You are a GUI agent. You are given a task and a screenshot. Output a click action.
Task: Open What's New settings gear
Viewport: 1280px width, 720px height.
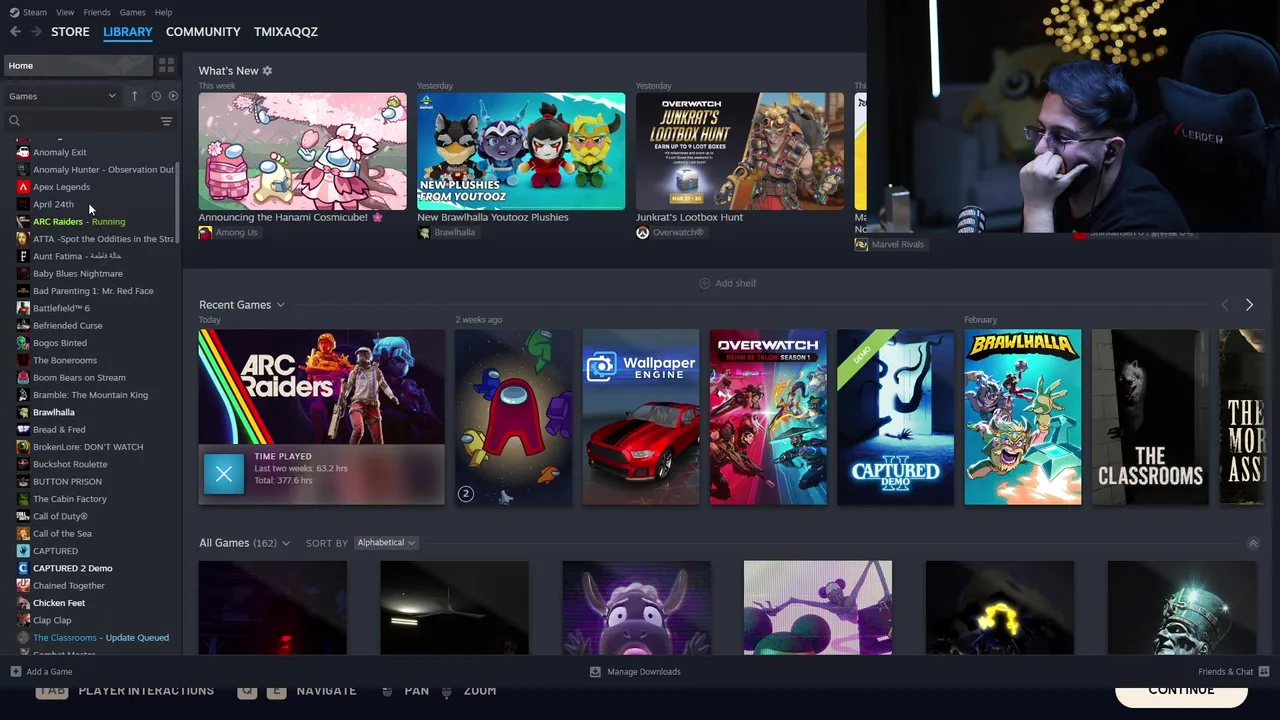(x=267, y=71)
